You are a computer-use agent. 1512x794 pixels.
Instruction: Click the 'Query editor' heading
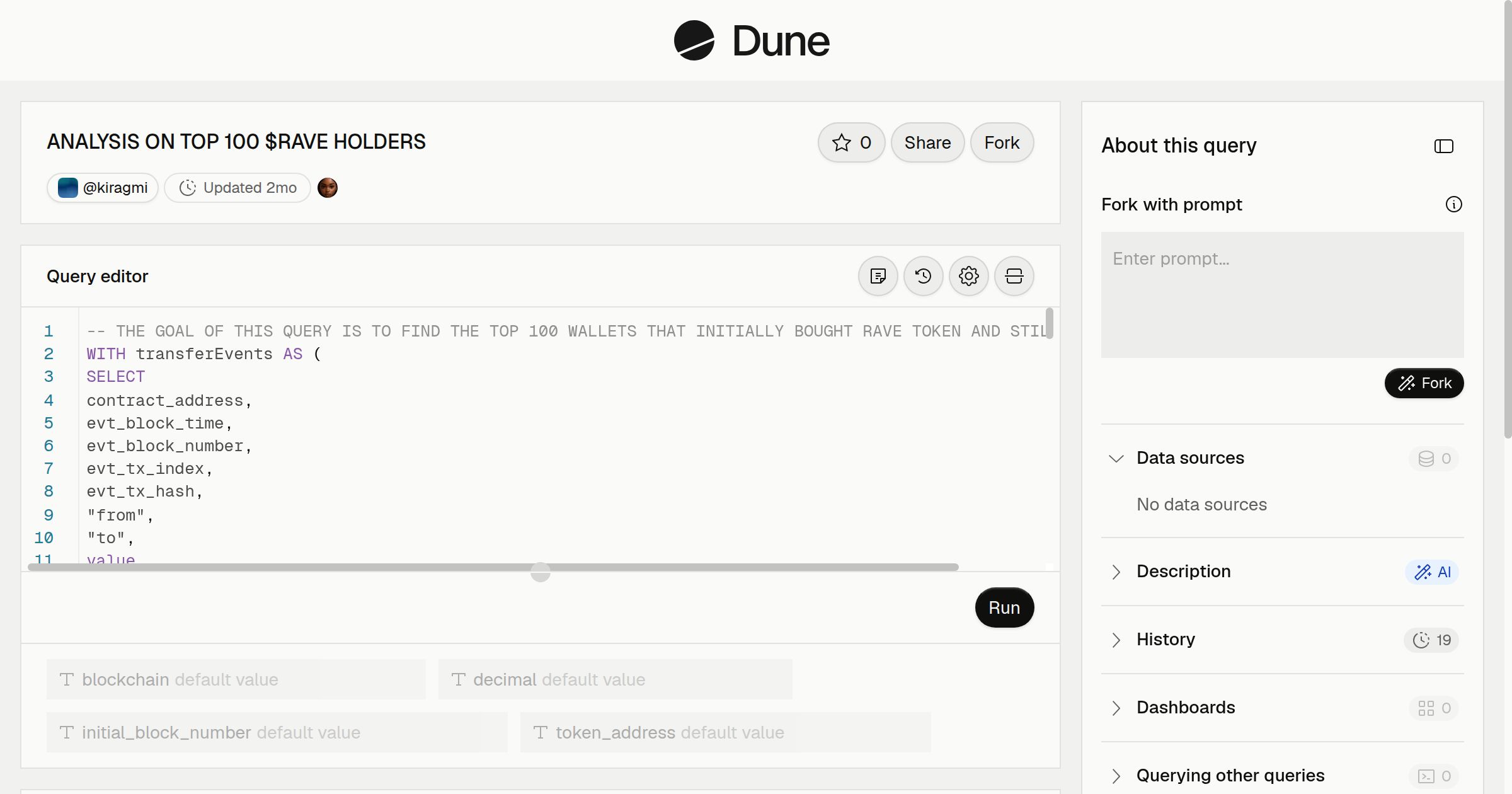tap(97, 276)
